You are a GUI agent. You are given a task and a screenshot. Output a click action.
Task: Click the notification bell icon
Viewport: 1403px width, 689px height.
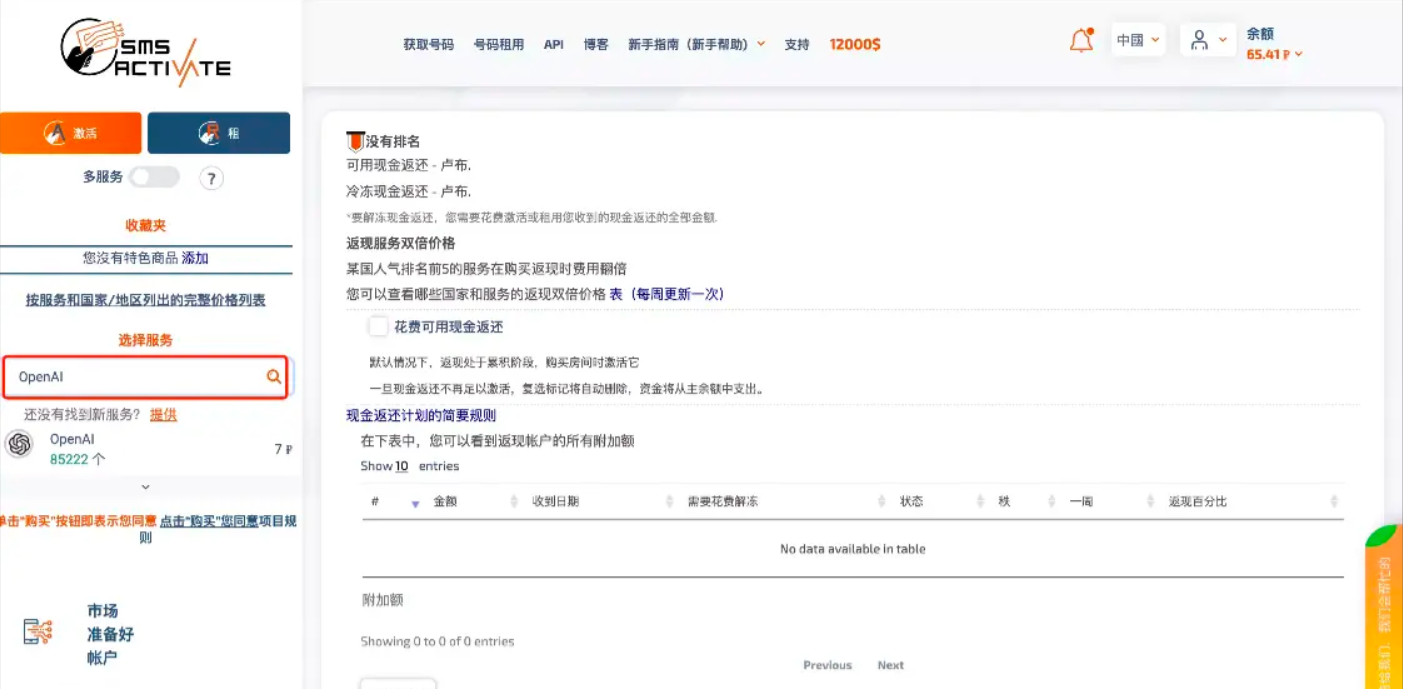click(1081, 41)
